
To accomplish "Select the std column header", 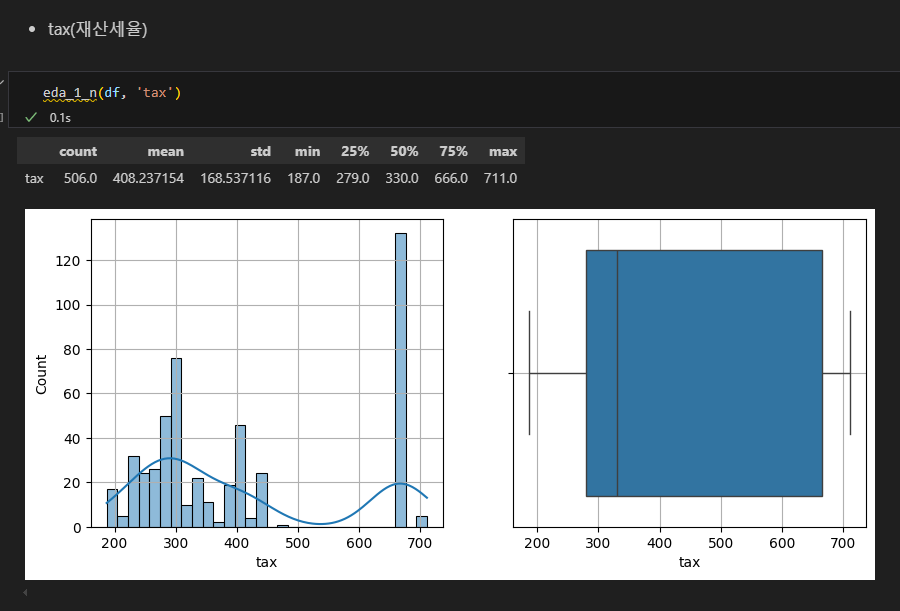I will tap(260, 152).
